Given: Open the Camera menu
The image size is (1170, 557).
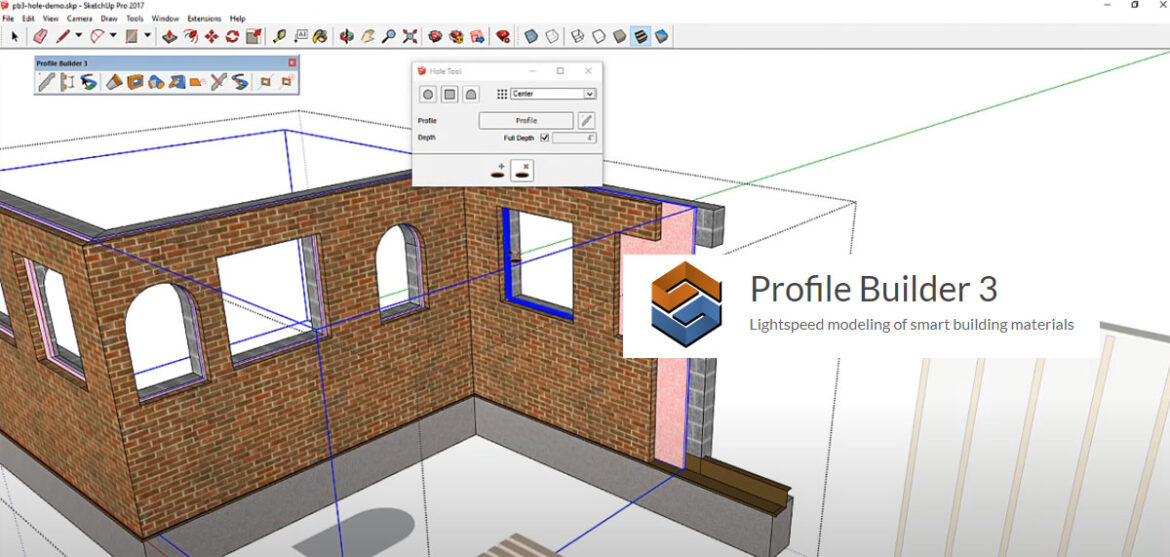Looking at the screenshot, I should point(80,18).
